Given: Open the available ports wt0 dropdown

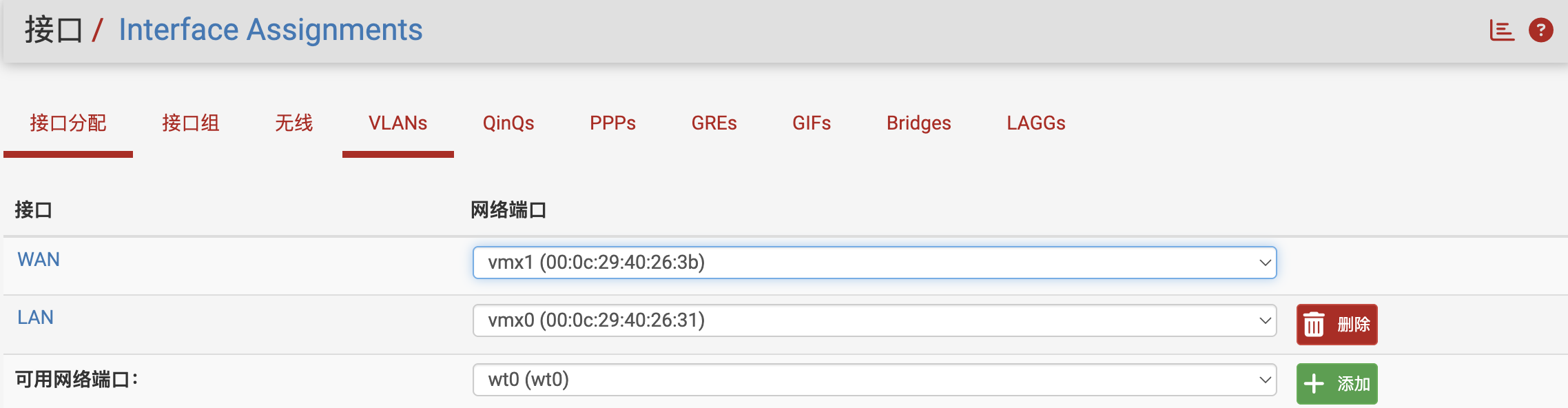Looking at the screenshot, I should 874,380.
